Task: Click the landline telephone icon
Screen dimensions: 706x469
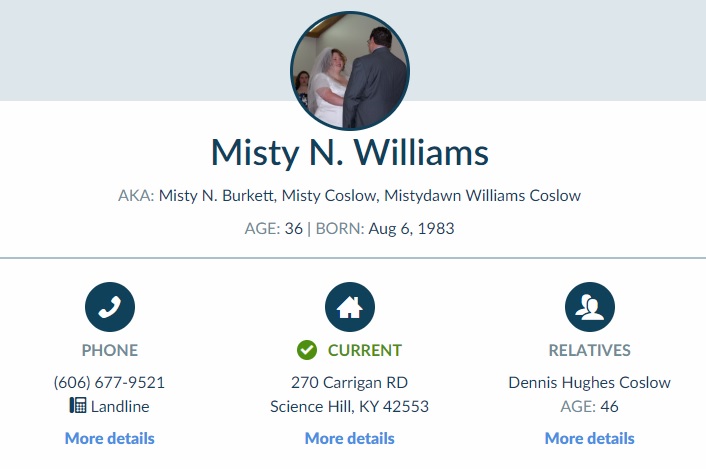Action: (x=78, y=405)
